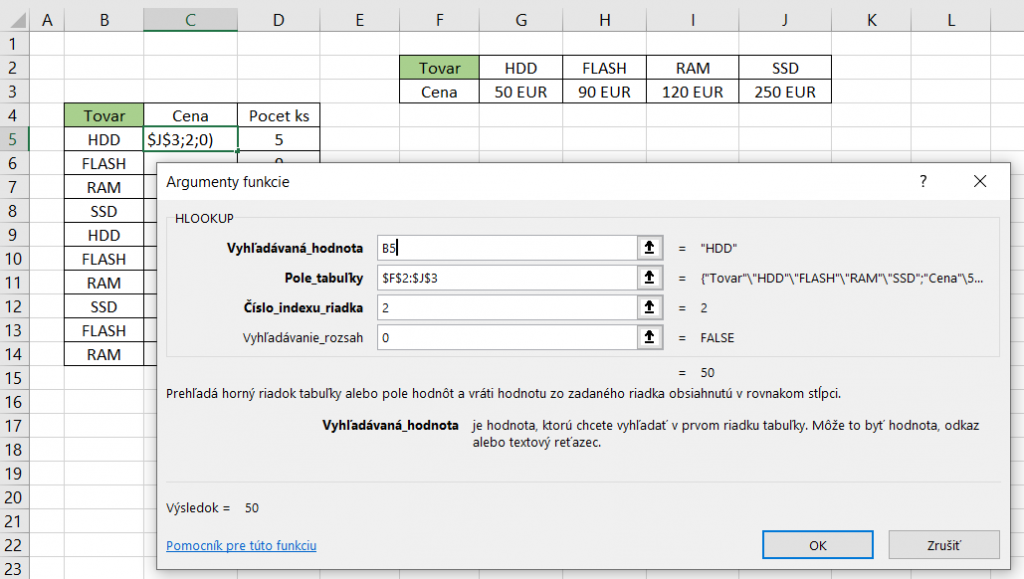Open help with the question mark icon
The width and height of the screenshot is (1024, 579).
tap(923, 181)
